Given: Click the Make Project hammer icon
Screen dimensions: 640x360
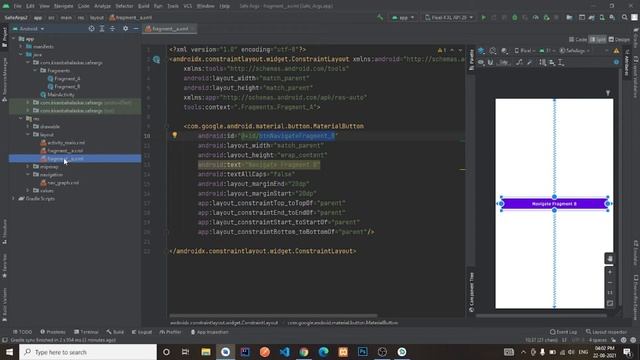Looking at the screenshot, I should click(380, 18).
